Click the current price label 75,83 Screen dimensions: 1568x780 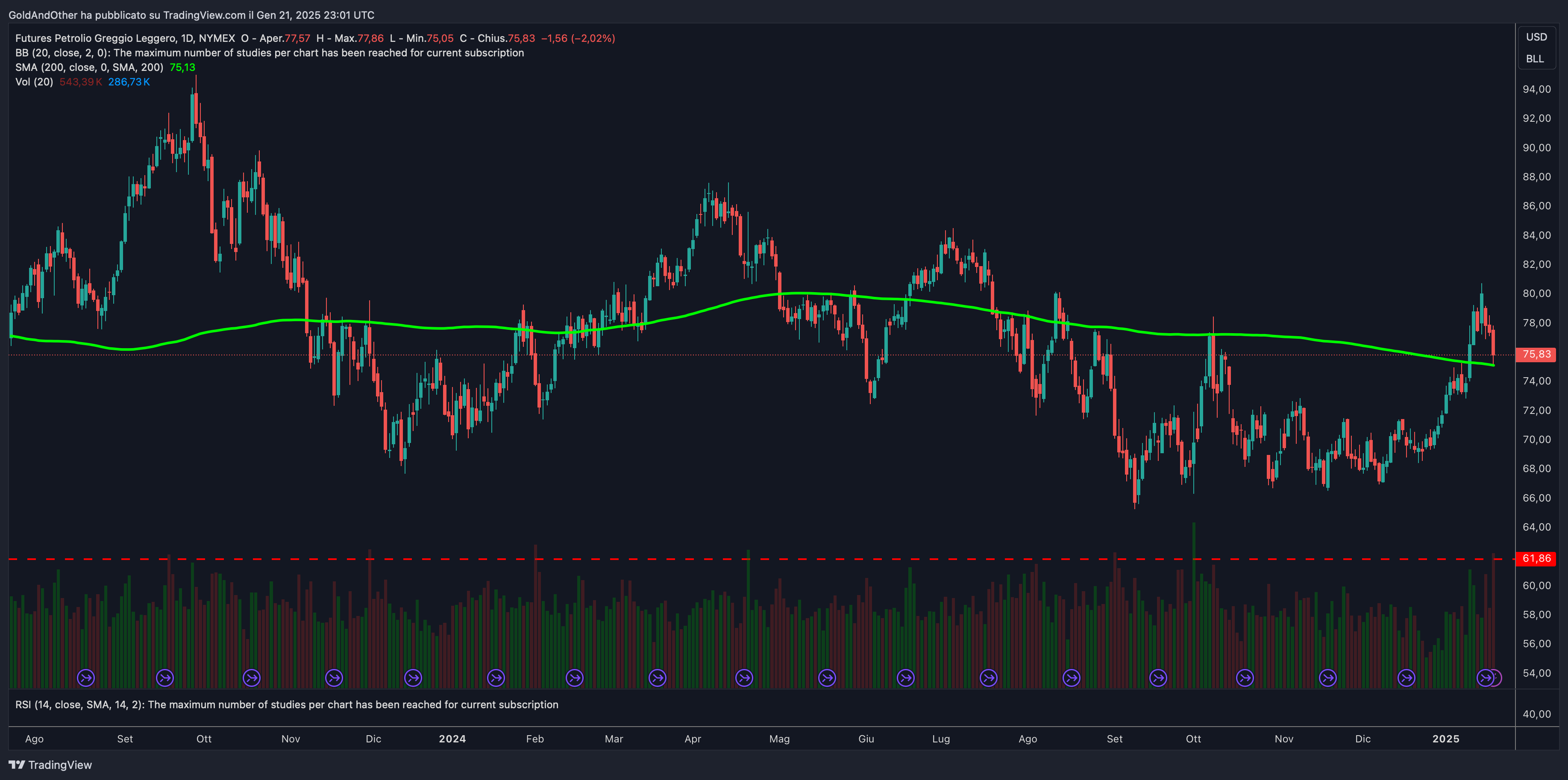point(1536,354)
